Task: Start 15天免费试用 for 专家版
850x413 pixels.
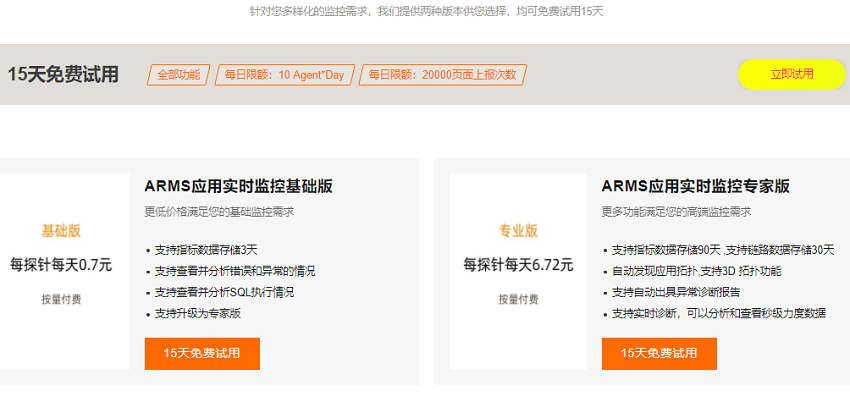Action: 659,353
